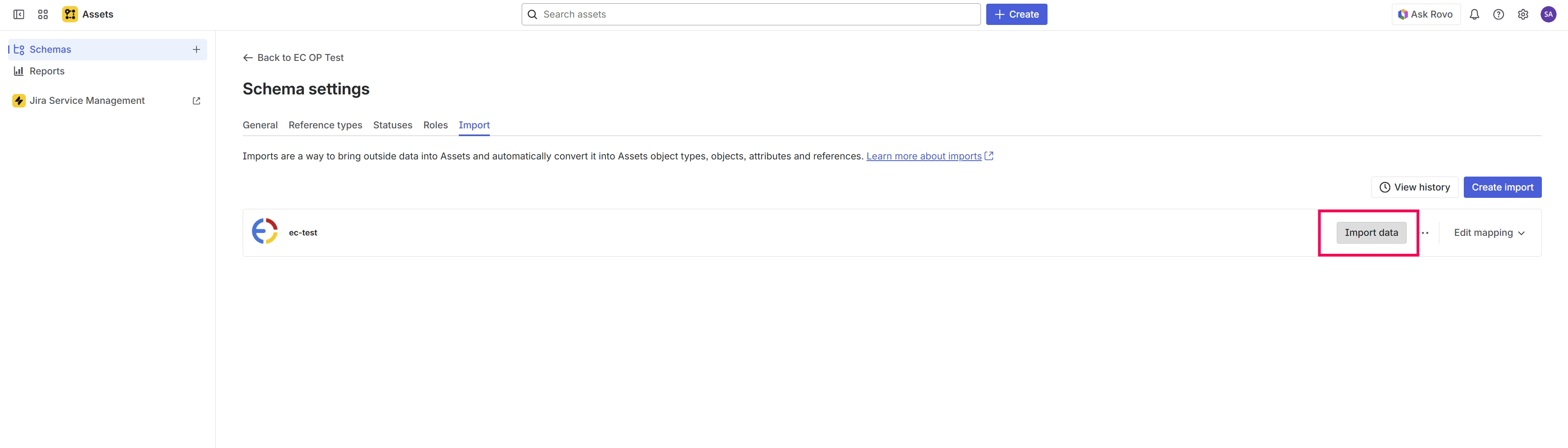Image resolution: width=1568 pixels, height=448 pixels.
Task: Open the SA profile avatar
Action: pos(1548,15)
